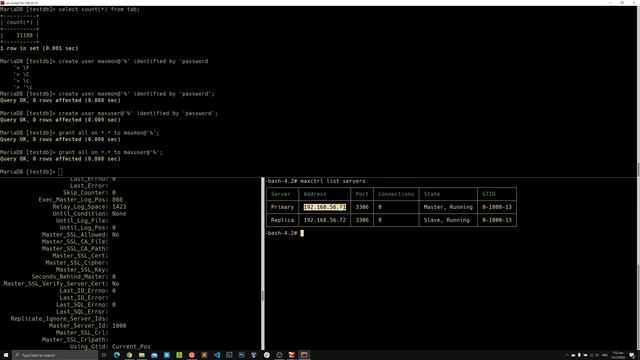
Task: Click the Primary row GTID 0-1000-13
Action: [x=497, y=207]
